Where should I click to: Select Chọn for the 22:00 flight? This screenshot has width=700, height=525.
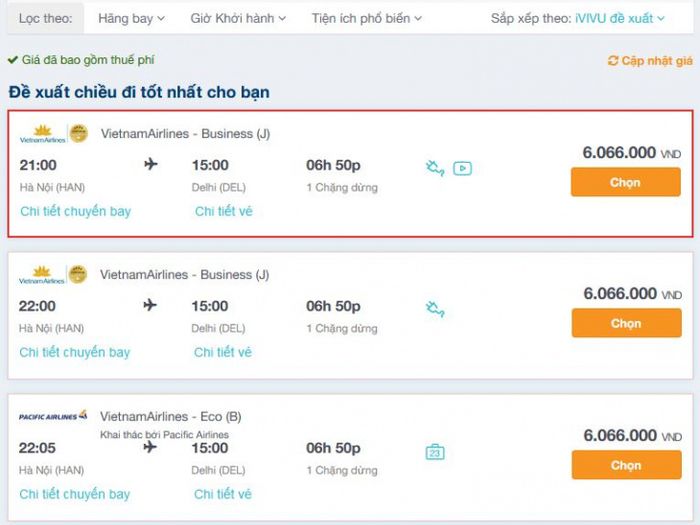(x=626, y=323)
